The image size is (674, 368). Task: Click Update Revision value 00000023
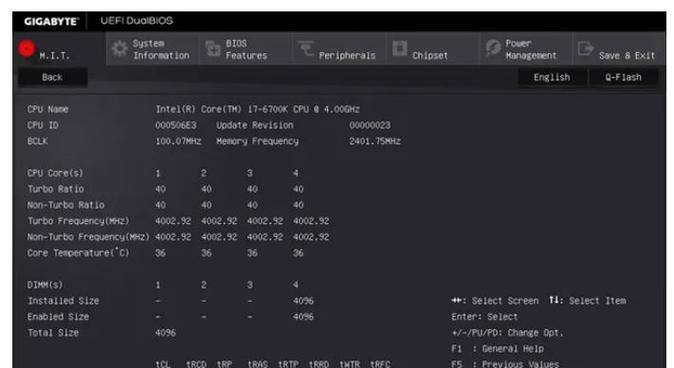coord(370,125)
